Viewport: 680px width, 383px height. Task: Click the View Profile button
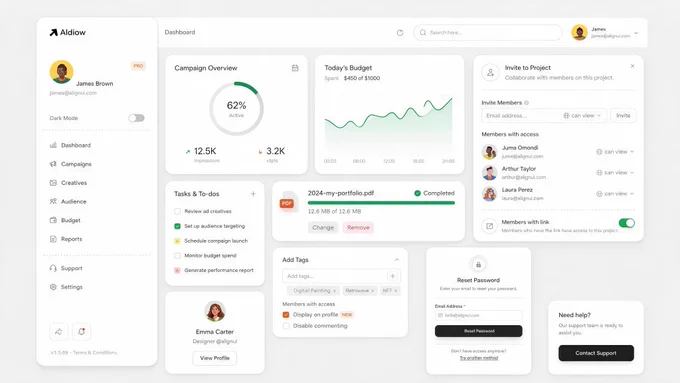(215, 358)
